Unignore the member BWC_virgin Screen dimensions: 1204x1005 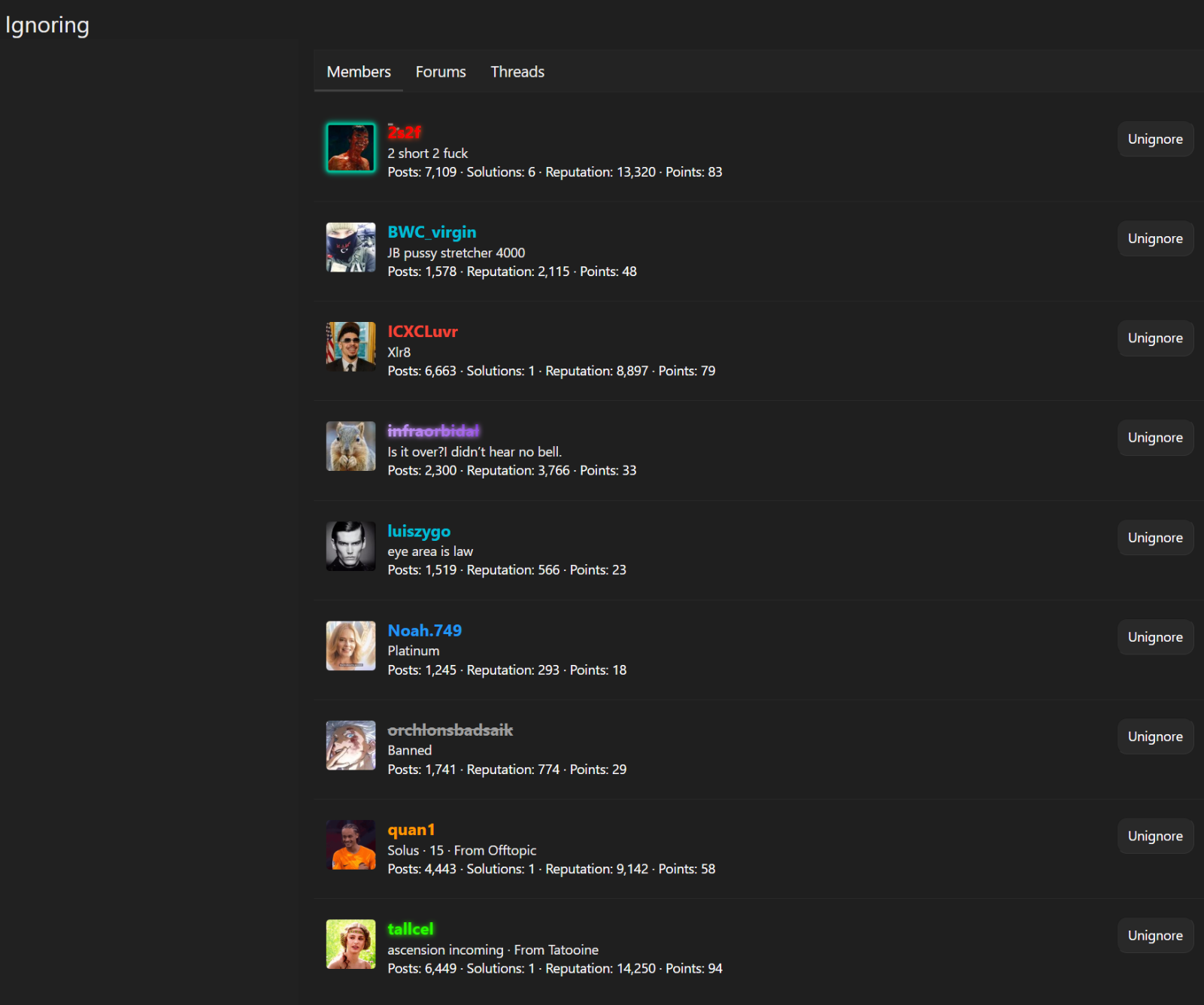tap(1155, 238)
